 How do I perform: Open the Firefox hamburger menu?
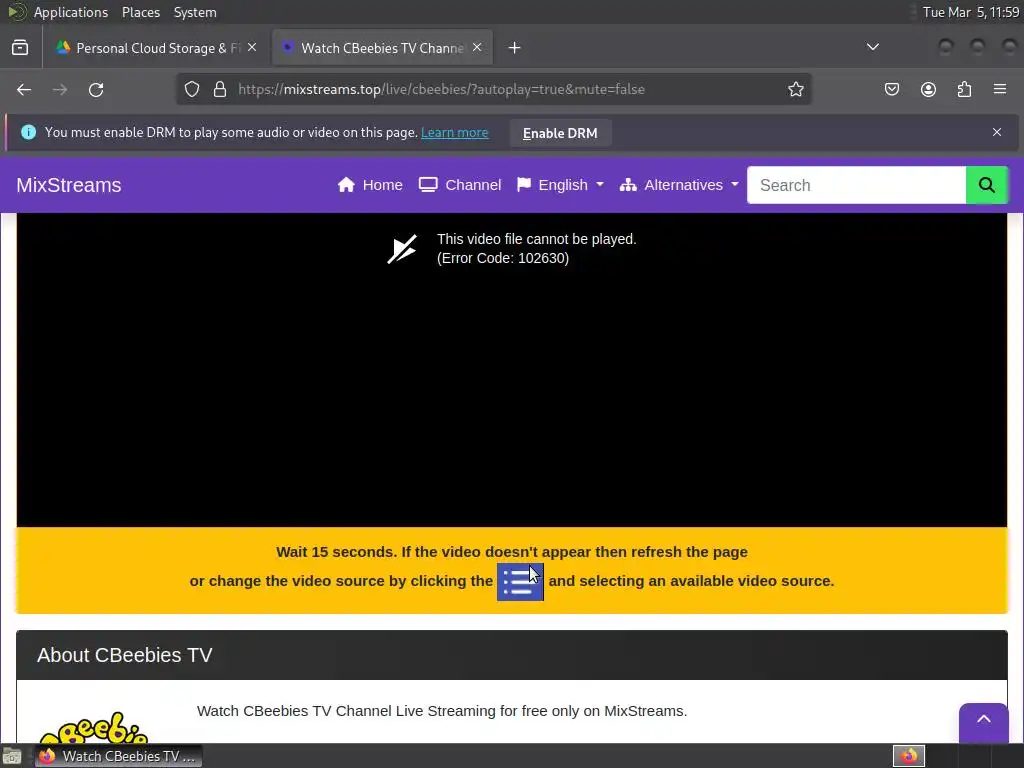1000,89
